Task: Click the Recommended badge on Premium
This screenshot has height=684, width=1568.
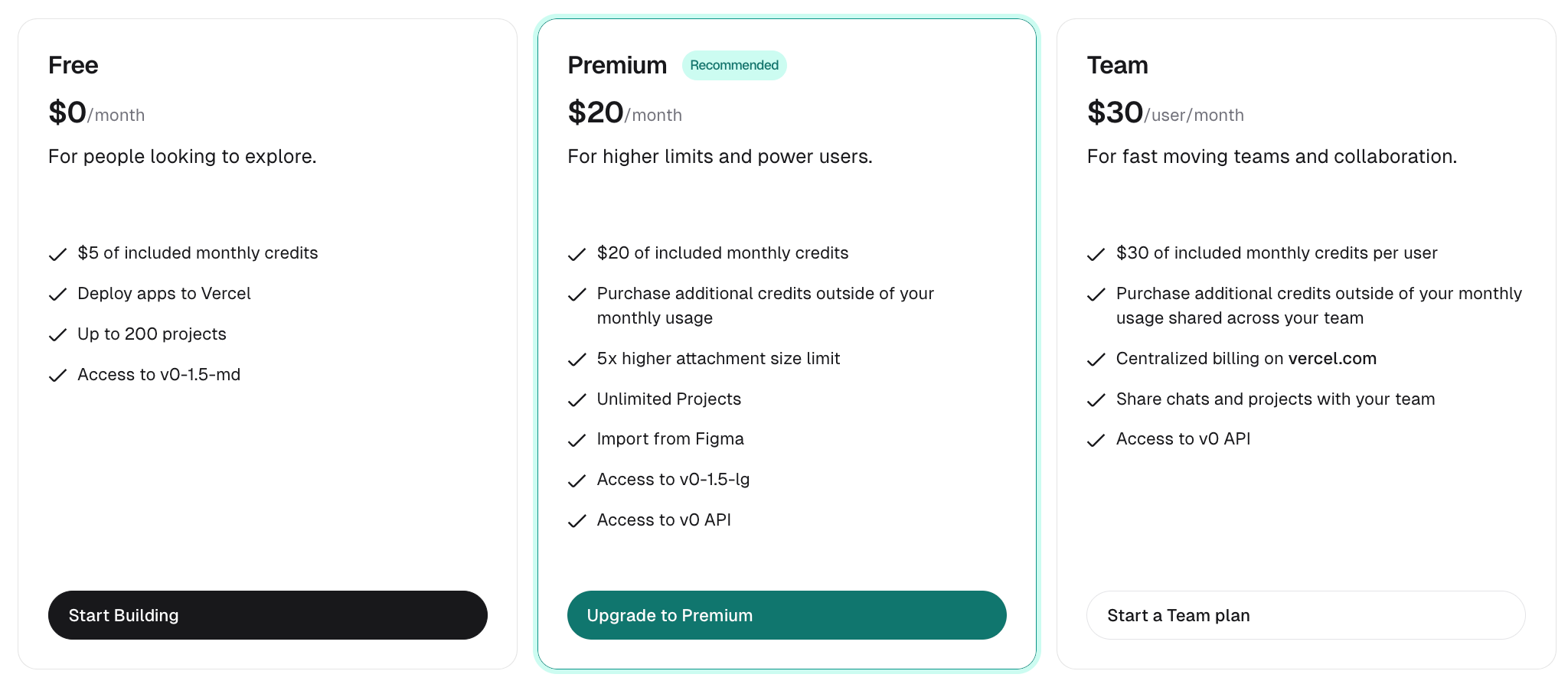Action: 734,66
